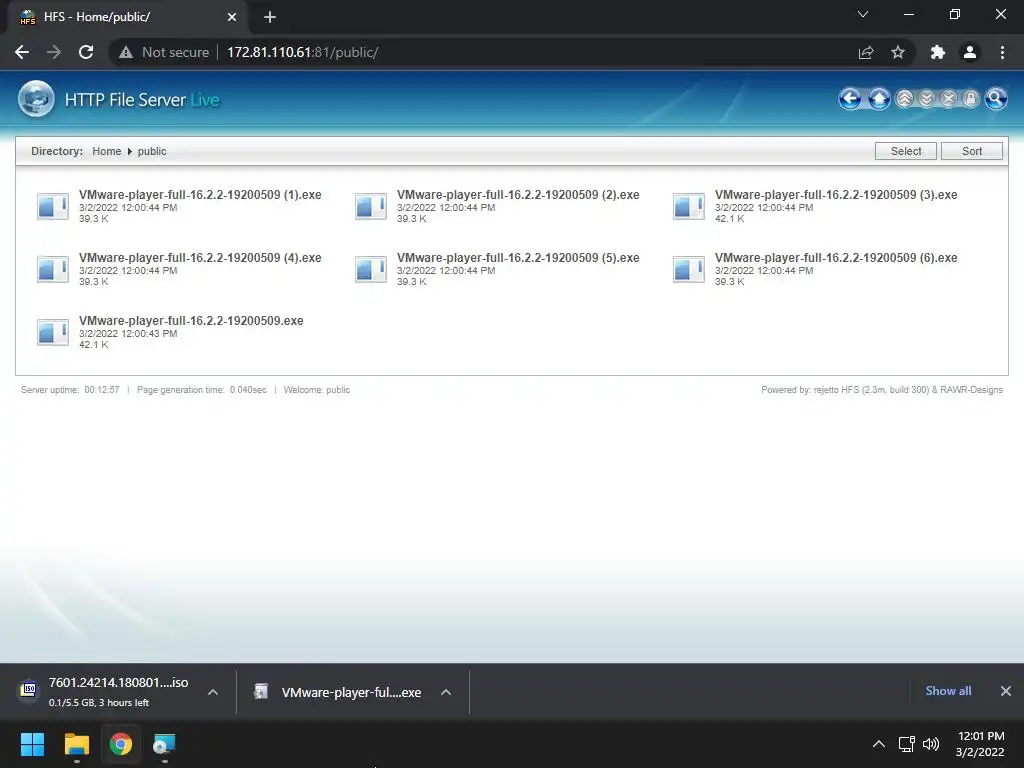Click the Not secure warning indicator
Screen dimensions: 1024x768
(163, 52)
